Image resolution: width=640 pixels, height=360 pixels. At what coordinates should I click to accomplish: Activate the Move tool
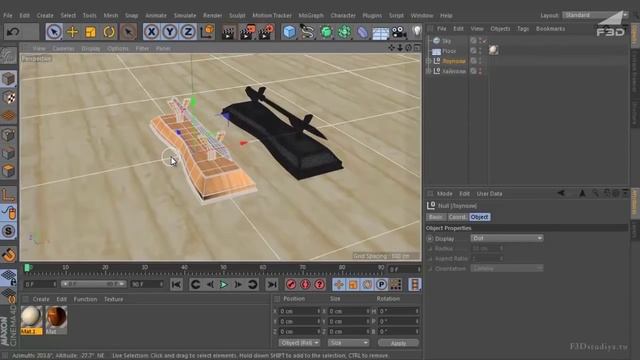click(72, 31)
